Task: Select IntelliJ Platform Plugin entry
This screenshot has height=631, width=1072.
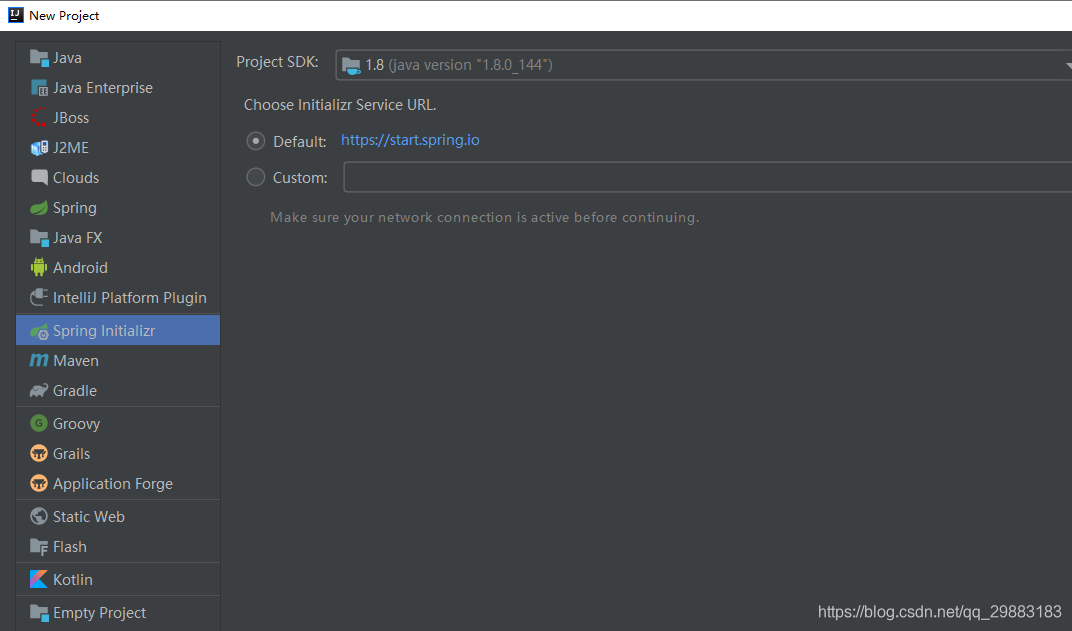Action: 118,297
